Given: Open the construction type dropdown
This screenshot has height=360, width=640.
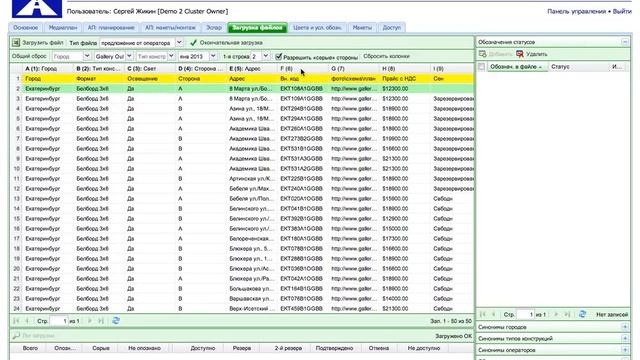Looking at the screenshot, I should [x=171, y=56].
